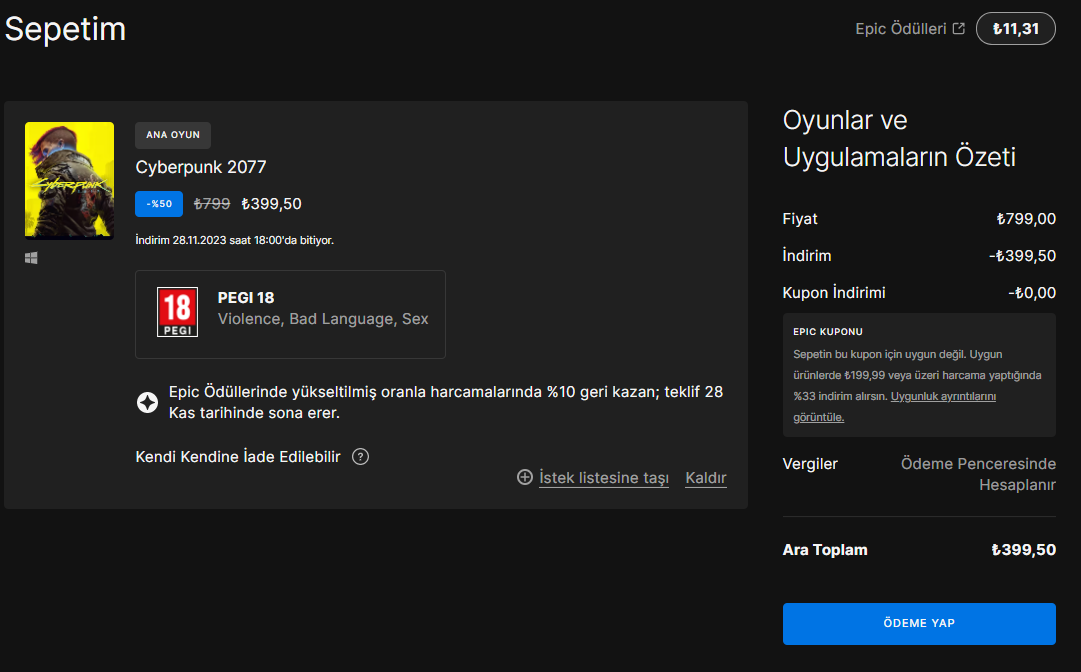Image resolution: width=1081 pixels, height=672 pixels.
Task: Select the ANA OYUN tag
Action: pos(173,135)
